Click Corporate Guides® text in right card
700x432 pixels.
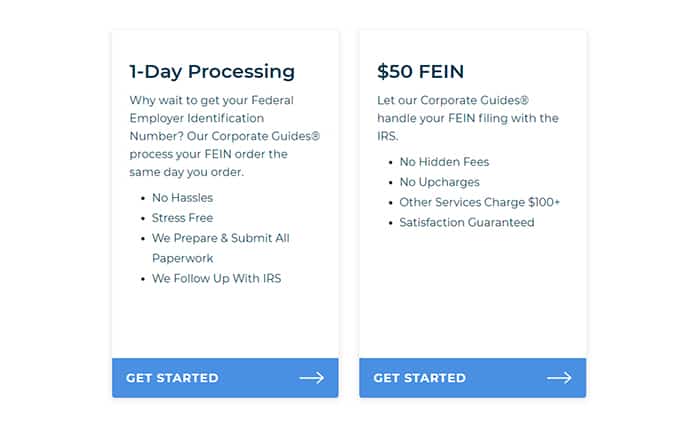(x=475, y=100)
